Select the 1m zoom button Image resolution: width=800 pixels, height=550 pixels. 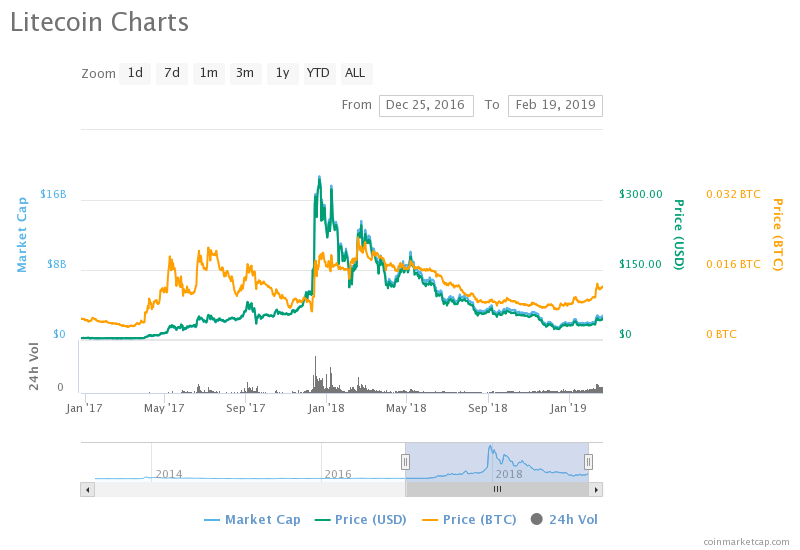click(x=209, y=73)
